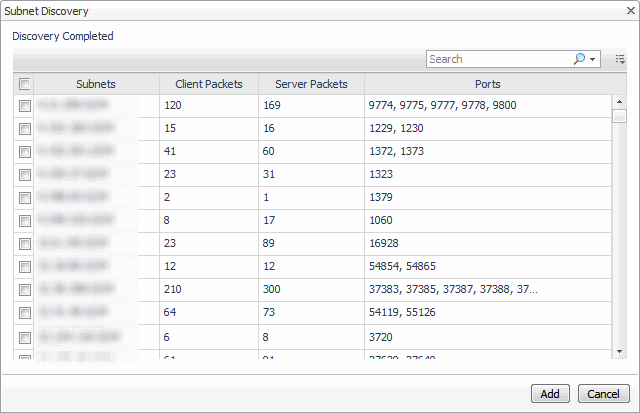640x413 pixels.
Task: Click the Ports column header
Action: 488,84
